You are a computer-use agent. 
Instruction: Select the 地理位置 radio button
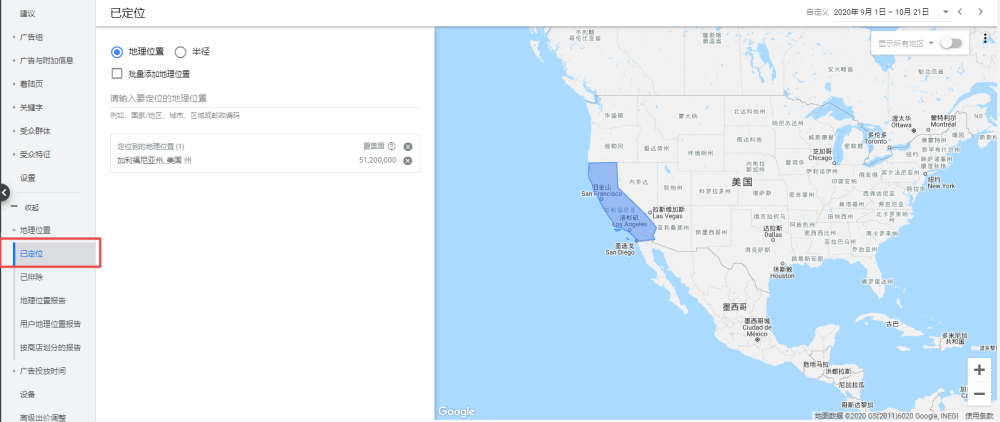point(117,51)
